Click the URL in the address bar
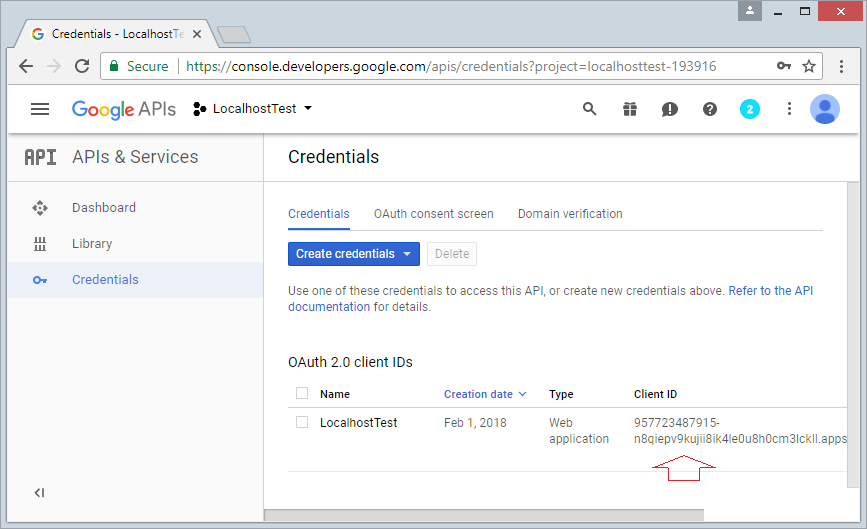The image size is (867, 529). tap(451, 66)
